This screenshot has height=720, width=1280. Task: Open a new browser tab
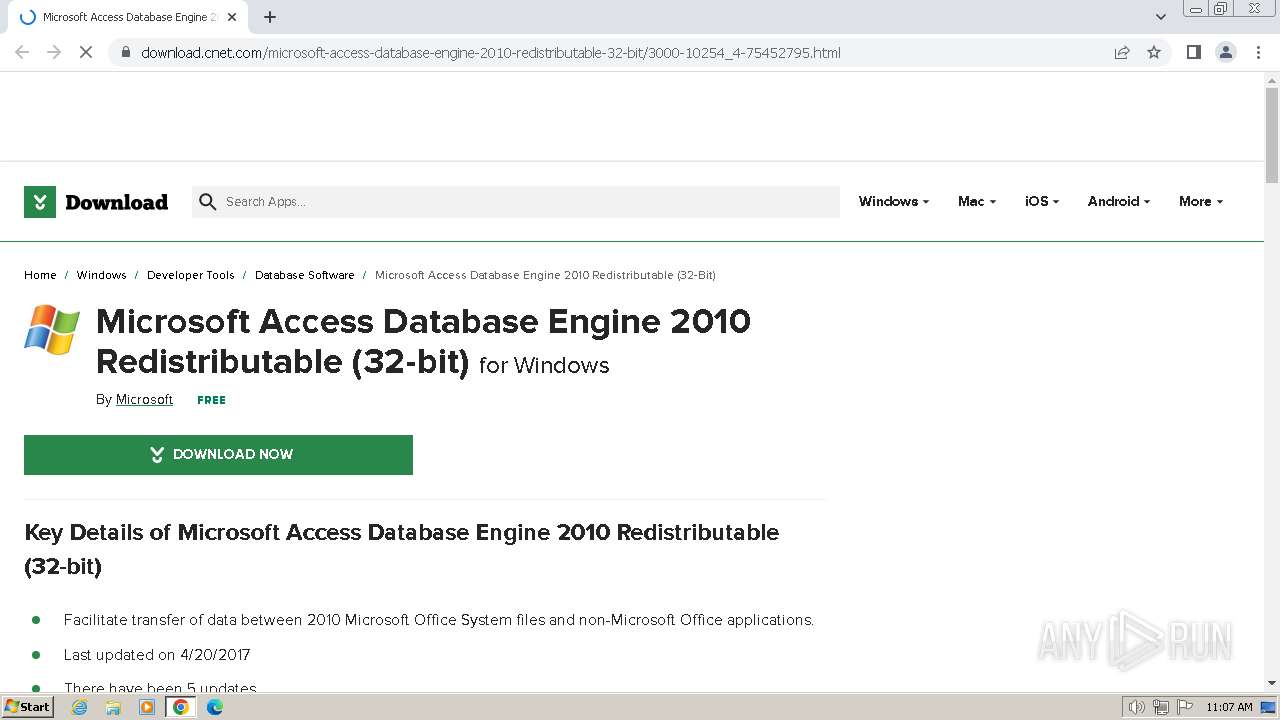pyautogui.click(x=270, y=17)
